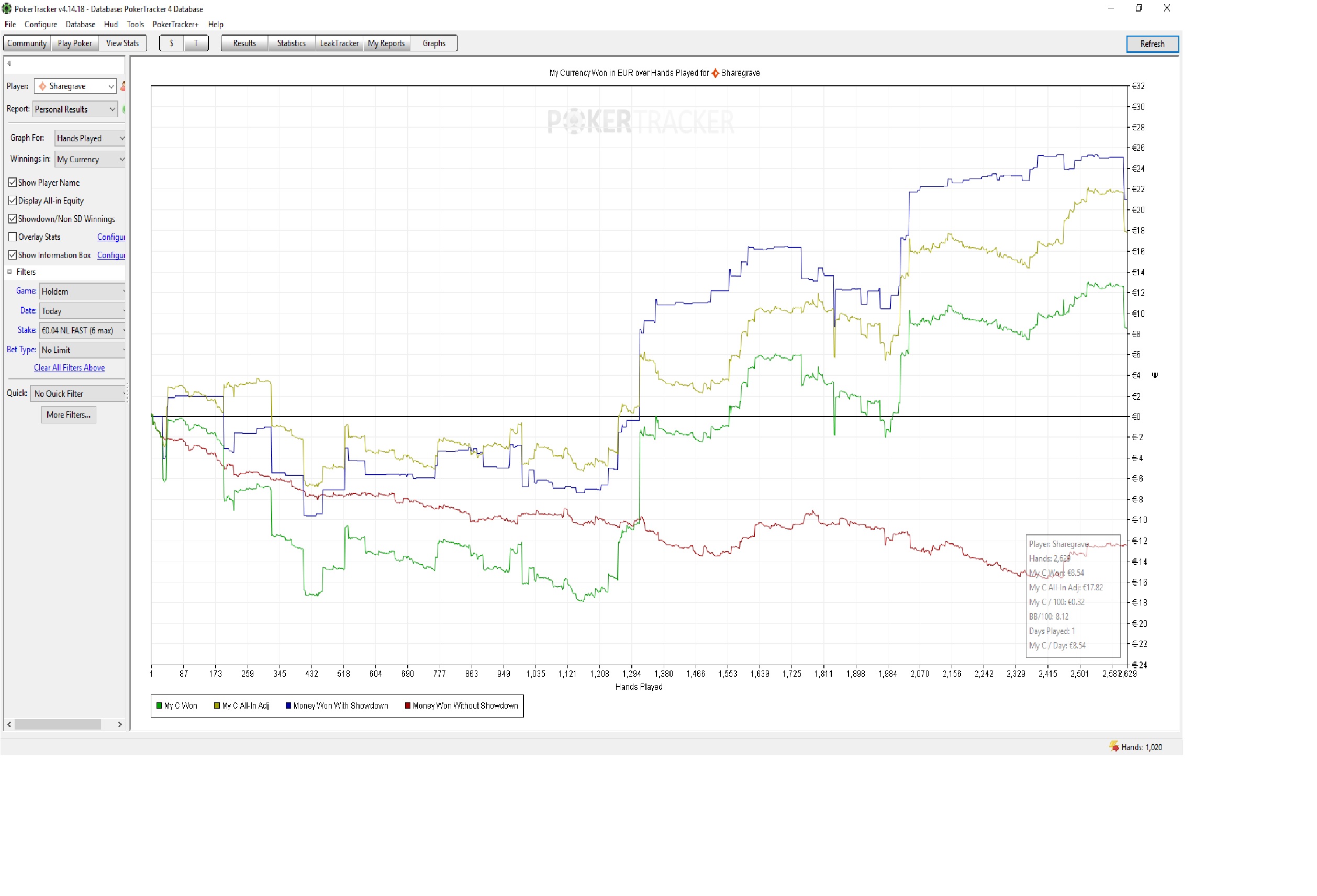Open the Game filter dropdown showing Holdem

point(82,292)
